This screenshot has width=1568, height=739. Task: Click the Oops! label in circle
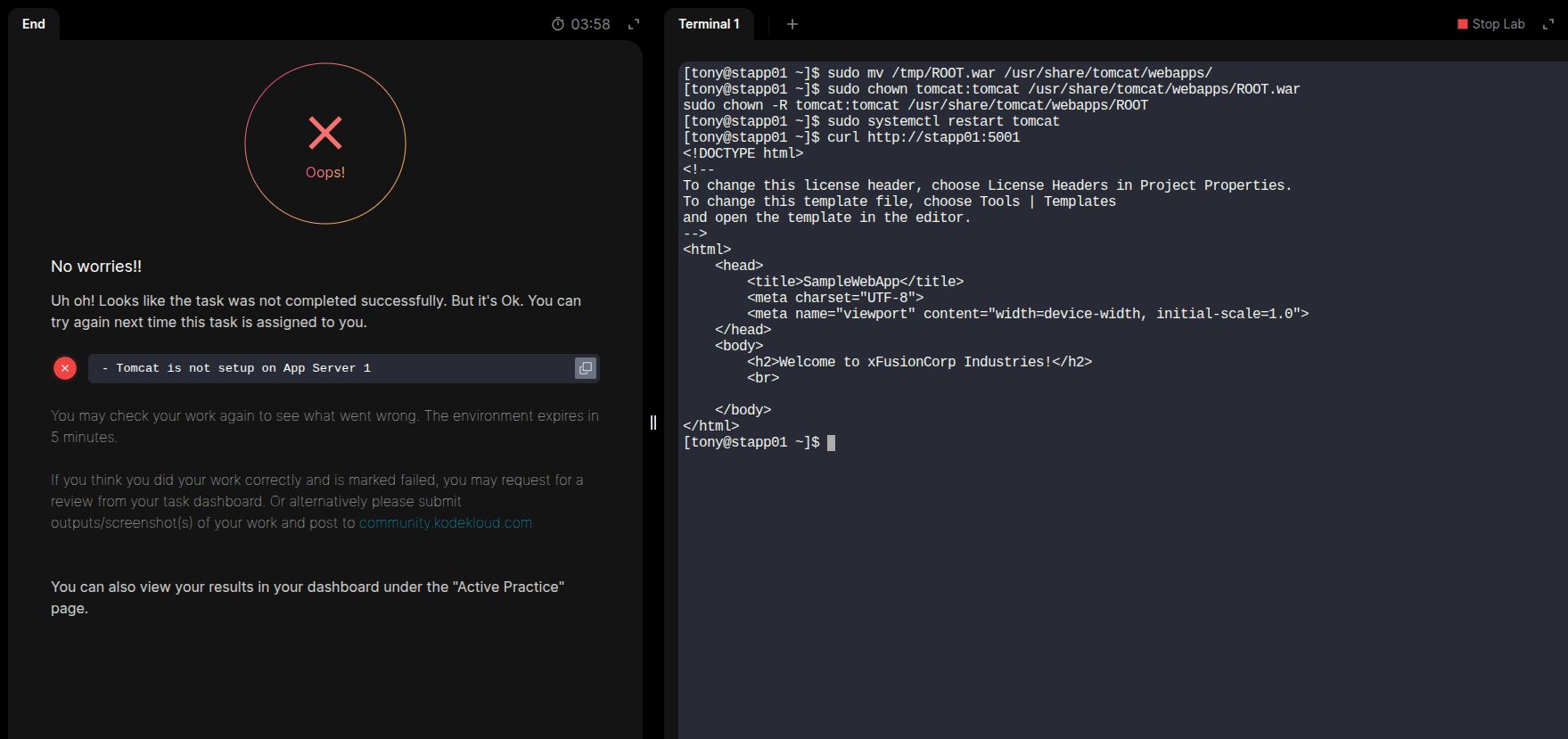point(325,172)
